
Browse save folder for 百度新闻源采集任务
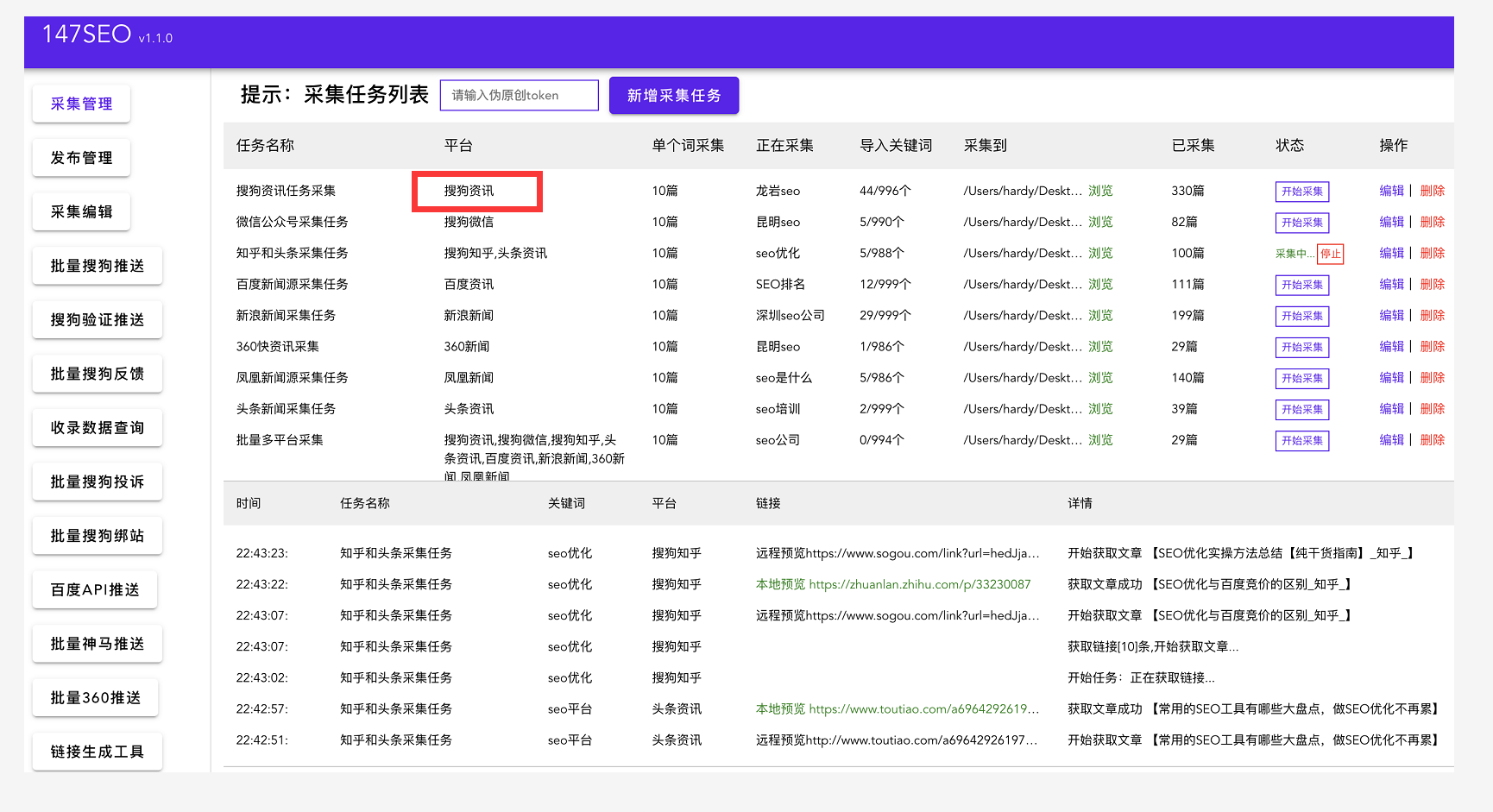[x=1100, y=284]
